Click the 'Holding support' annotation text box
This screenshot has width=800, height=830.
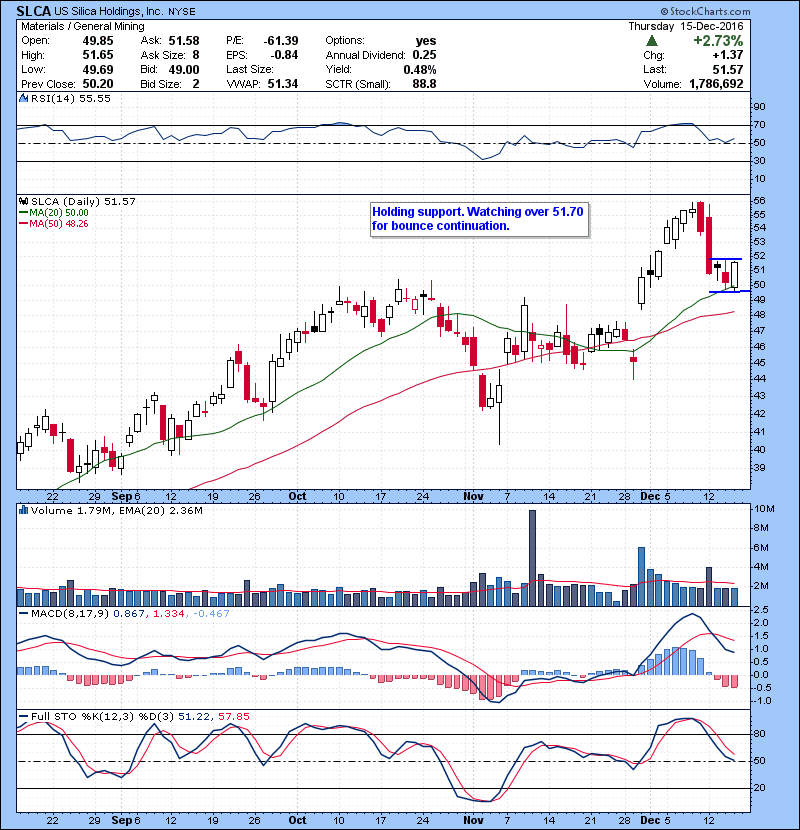[477, 219]
